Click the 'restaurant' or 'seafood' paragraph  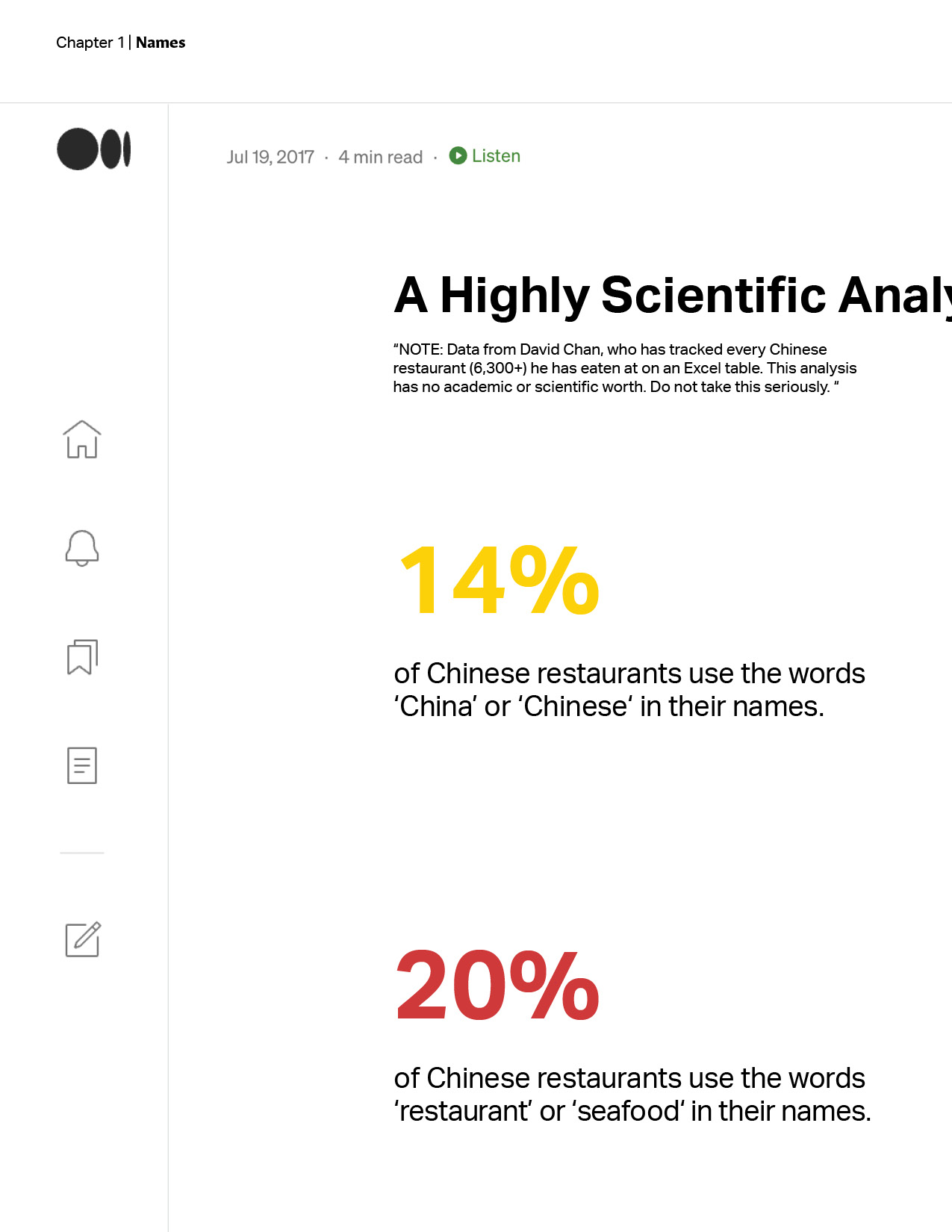point(632,1095)
